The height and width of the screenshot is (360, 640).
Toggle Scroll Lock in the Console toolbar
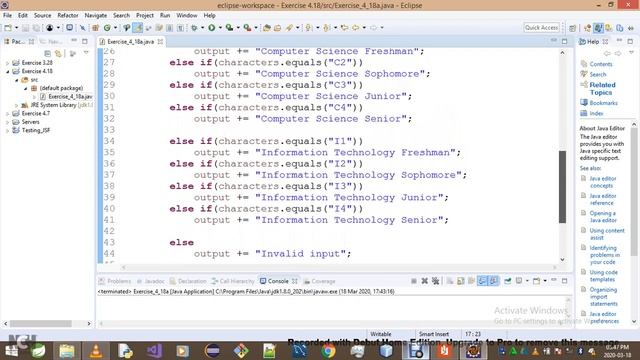coord(461,281)
